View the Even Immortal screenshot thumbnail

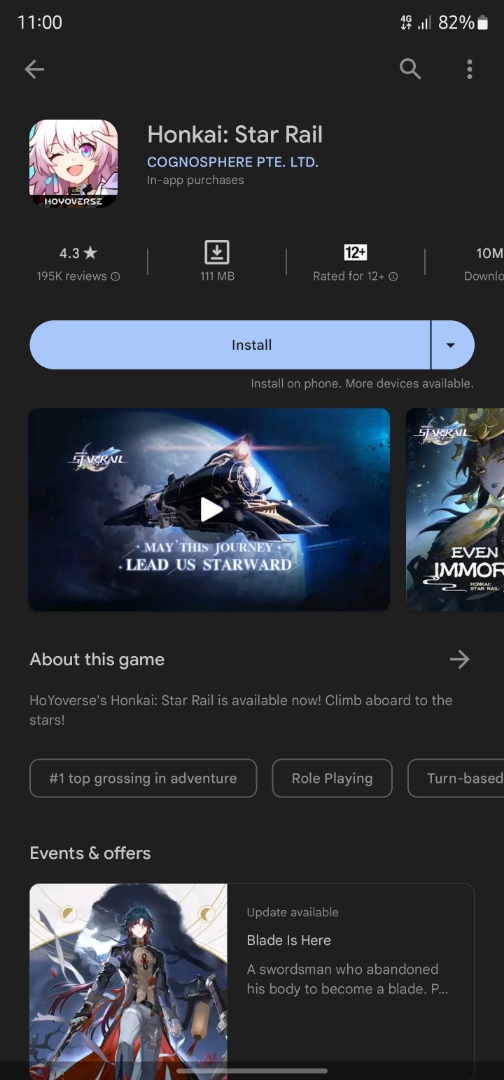(x=455, y=509)
